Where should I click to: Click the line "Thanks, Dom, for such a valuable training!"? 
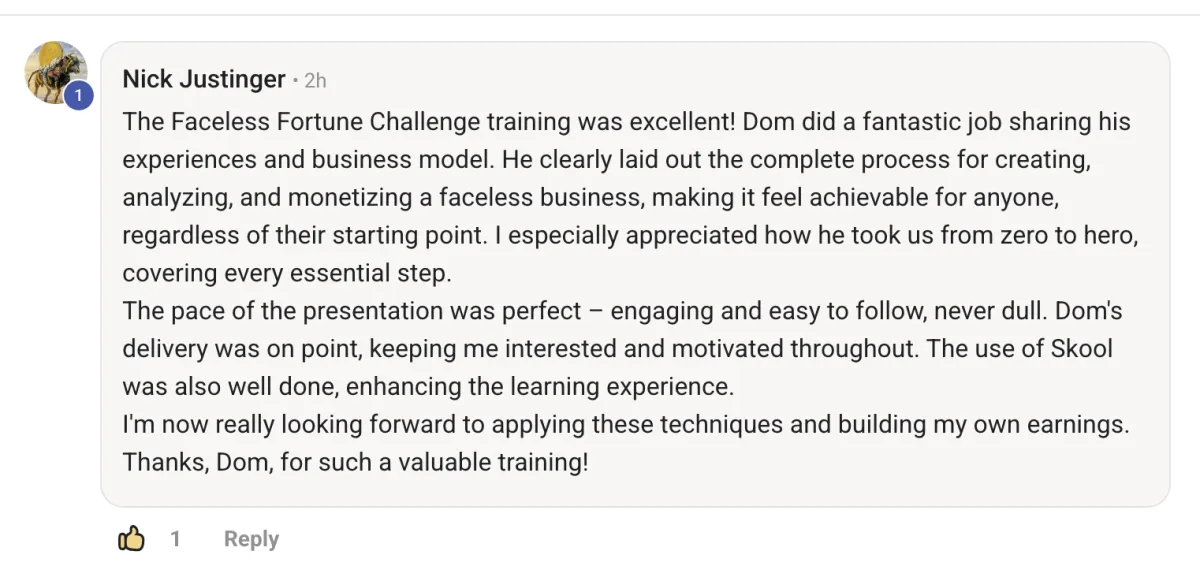pos(355,464)
